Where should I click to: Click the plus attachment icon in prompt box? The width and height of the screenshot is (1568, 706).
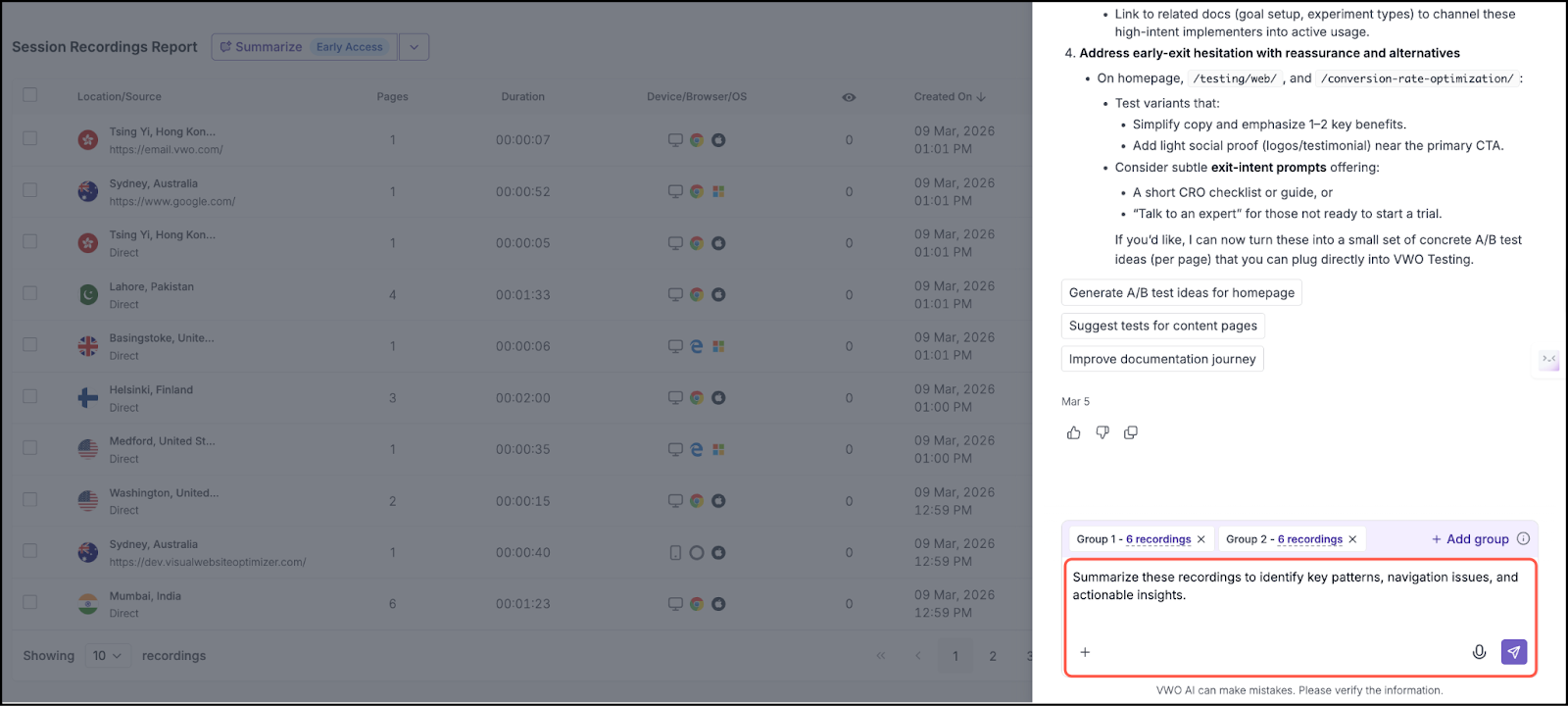(x=1085, y=652)
